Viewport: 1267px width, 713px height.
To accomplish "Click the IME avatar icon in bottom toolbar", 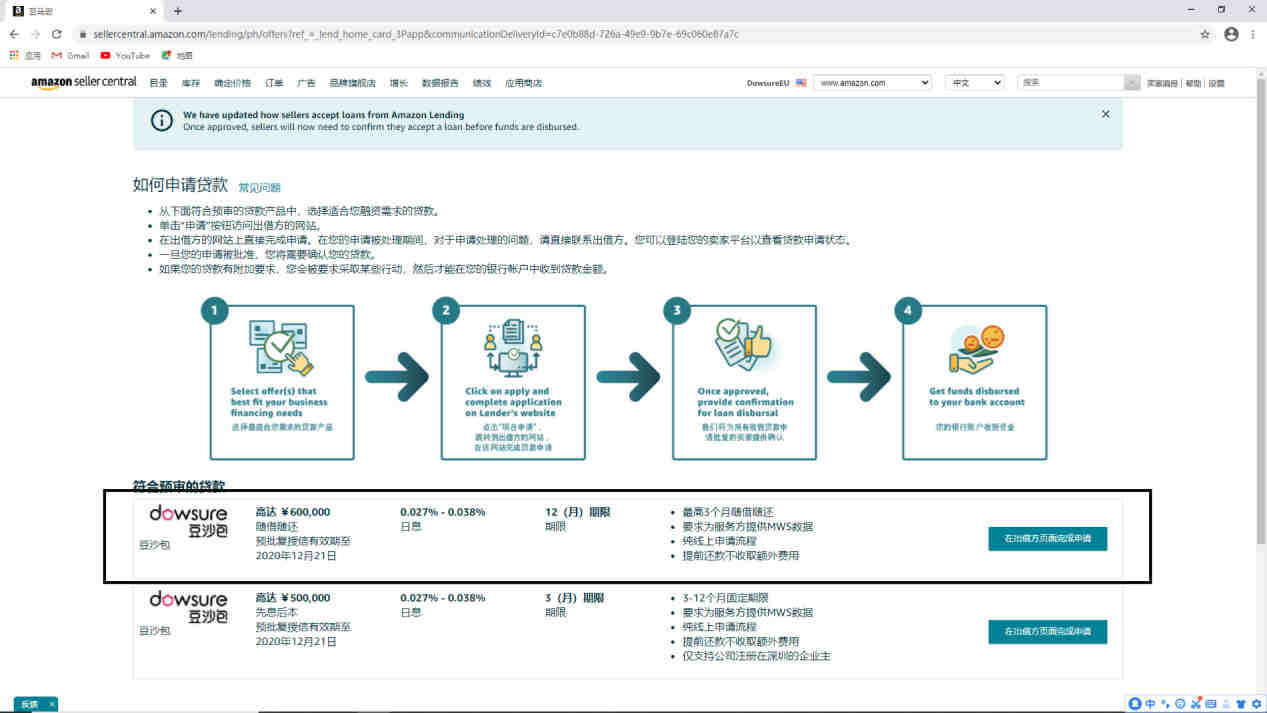I will [1135, 704].
